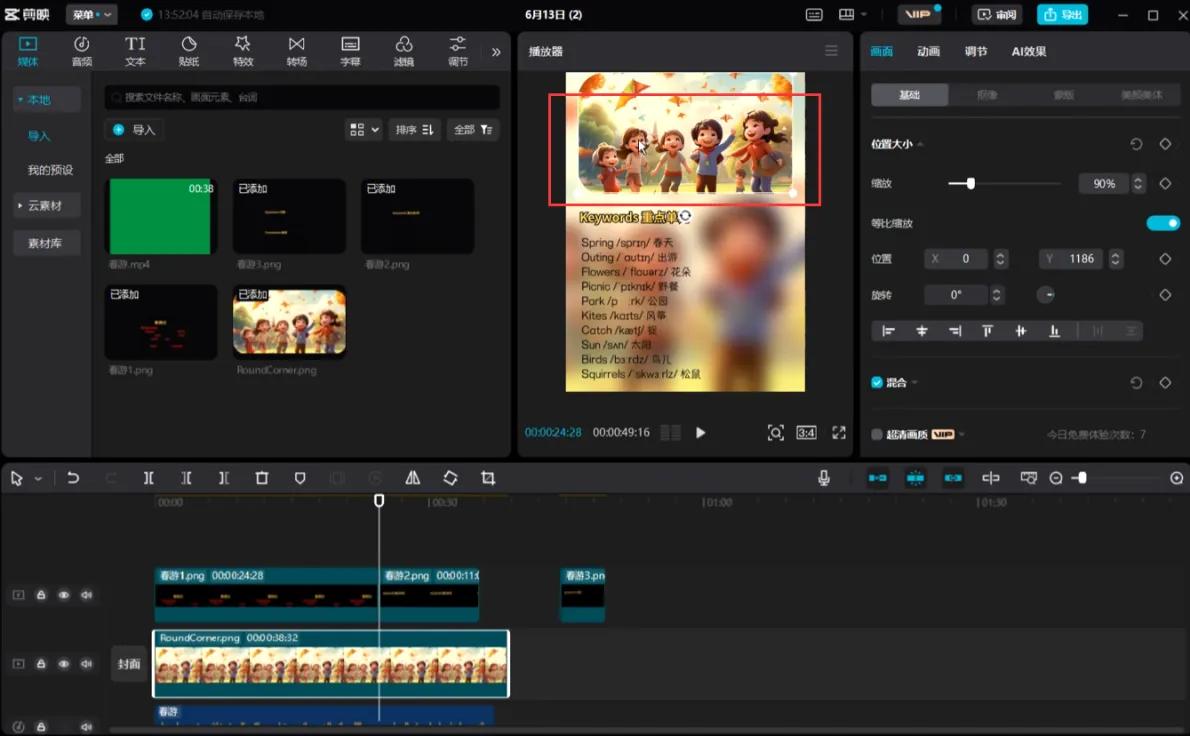Click the 缩放 scale slider handle
The image size is (1190, 736).
pyautogui.click(x=970, y=183)
